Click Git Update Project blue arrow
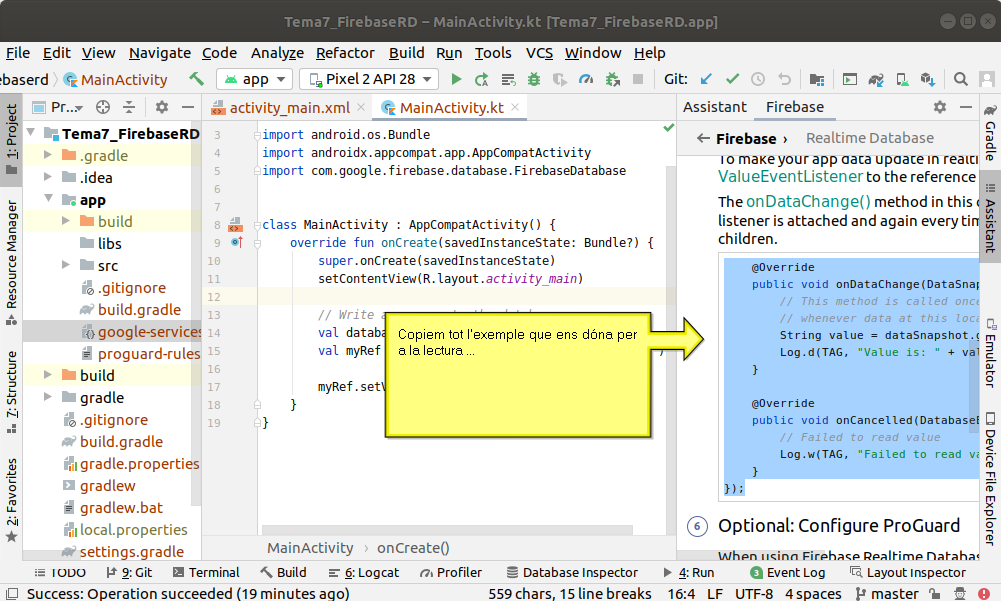This screenshot has width=1001, height=601. 705,79
